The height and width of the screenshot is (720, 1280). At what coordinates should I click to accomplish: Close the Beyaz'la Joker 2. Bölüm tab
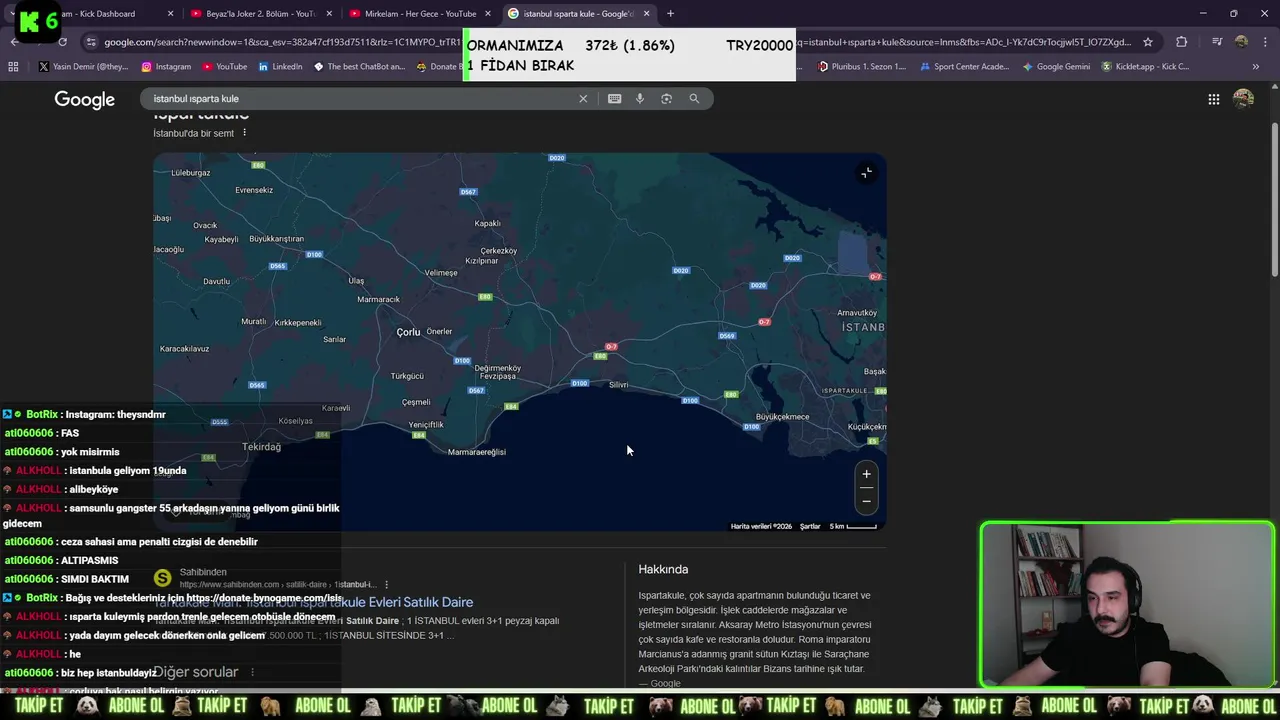tap(329, 14)
